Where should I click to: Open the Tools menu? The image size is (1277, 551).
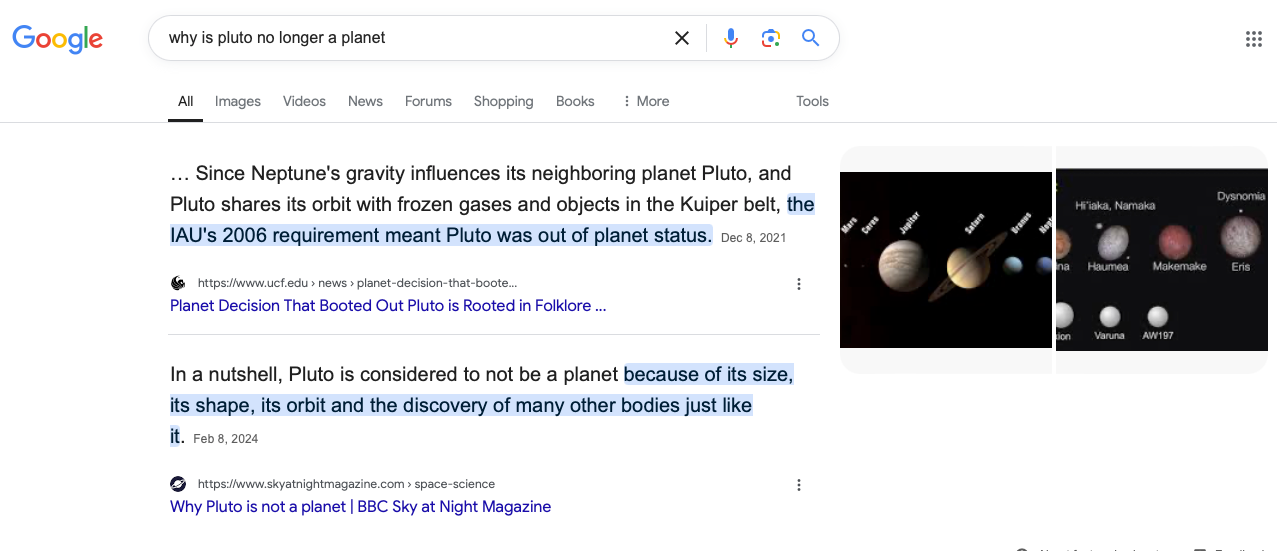point(812,101)
